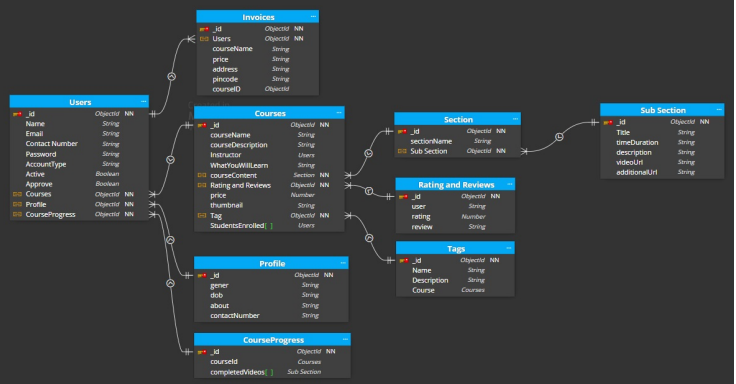The image size is (736, 384).
Task: Select the Courses _id primary key icon
Action: (202, 125)
